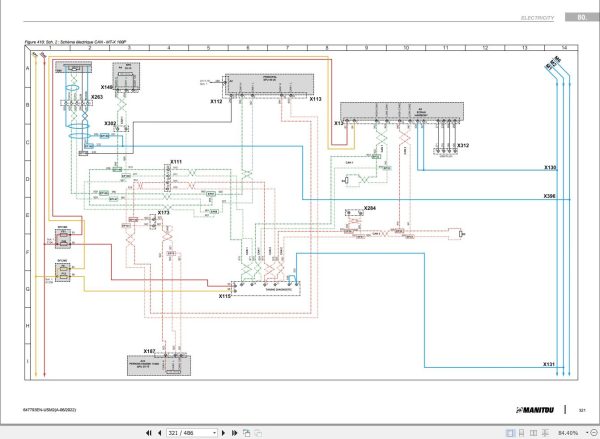The height and width of the screenshot is (439, 600).
Task: Switch to two-page facing view
Action: 533,433
